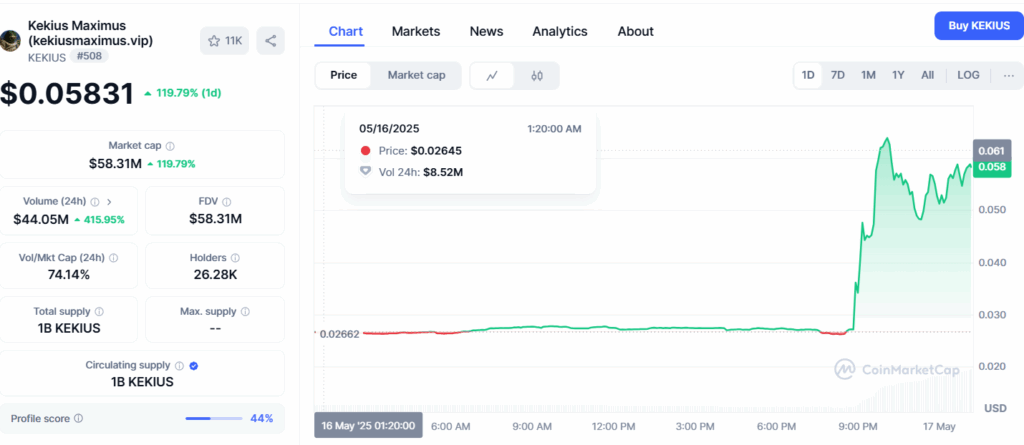This screenshot has width=1024, height=445.
Task: Expand Volume (24h) details chevron
Action: pyautogui.click(x=109, y=202)
